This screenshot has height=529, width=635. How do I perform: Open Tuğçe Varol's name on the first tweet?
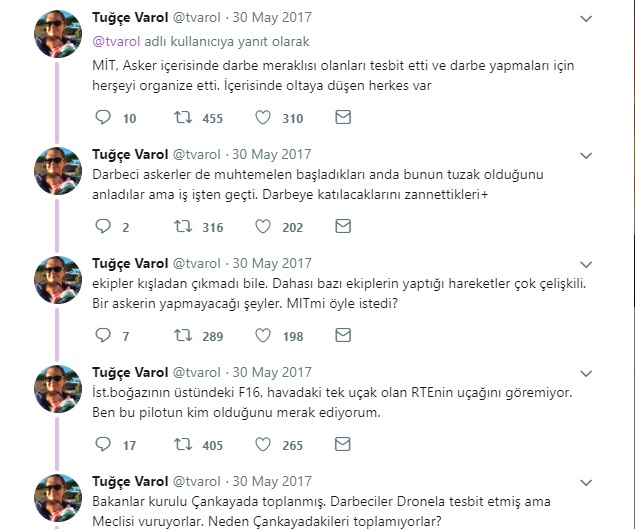(130, 17)
